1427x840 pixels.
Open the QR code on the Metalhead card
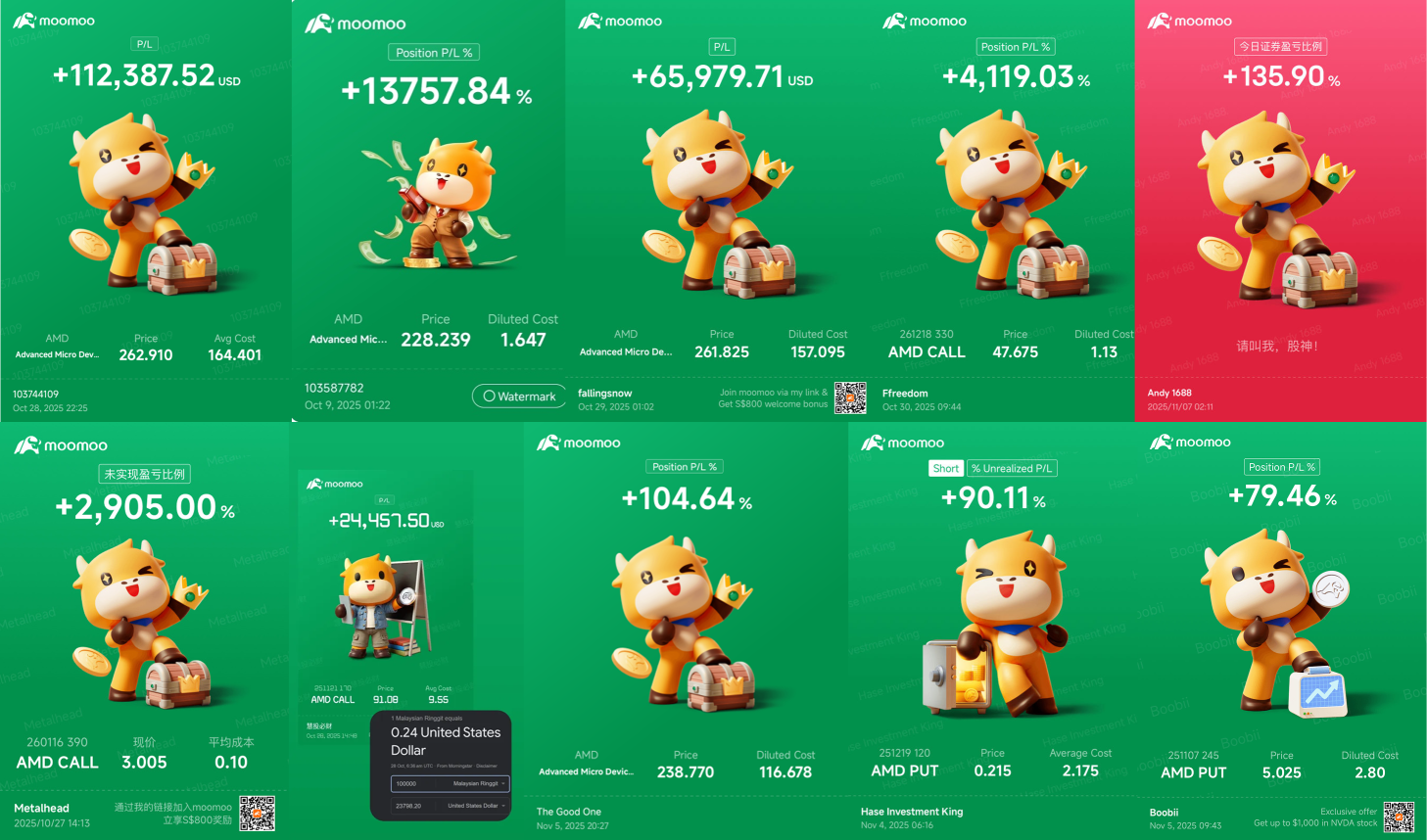[x=257, y=813]
